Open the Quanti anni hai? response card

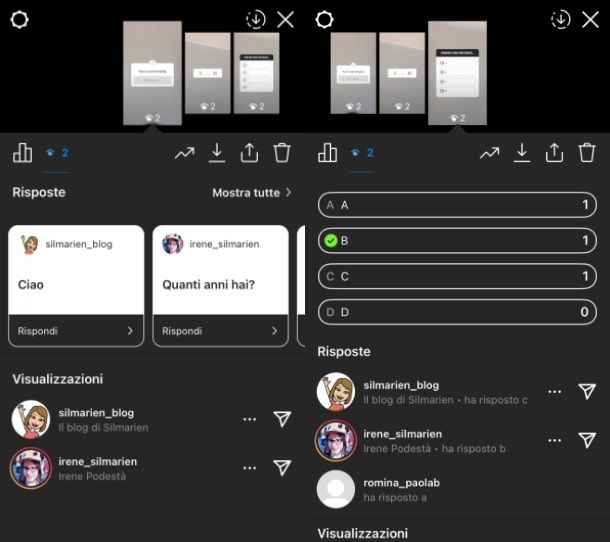click(x=221, y=286)
